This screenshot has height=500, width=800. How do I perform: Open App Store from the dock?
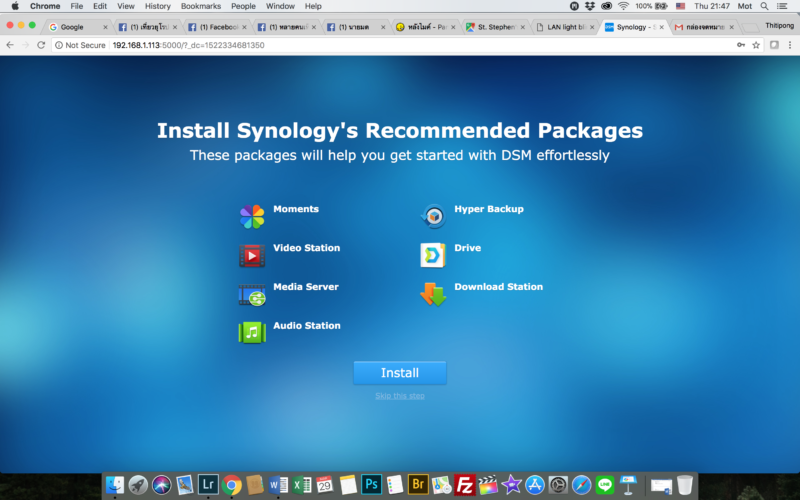535,485
